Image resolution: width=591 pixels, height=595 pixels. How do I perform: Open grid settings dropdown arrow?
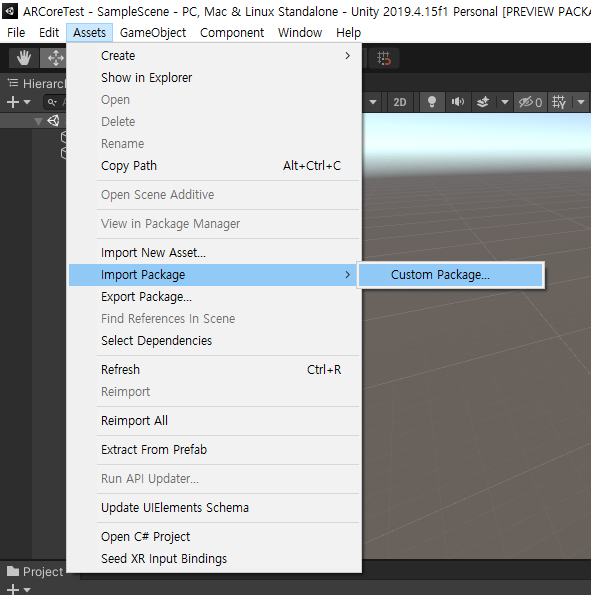tap(581, 102)
